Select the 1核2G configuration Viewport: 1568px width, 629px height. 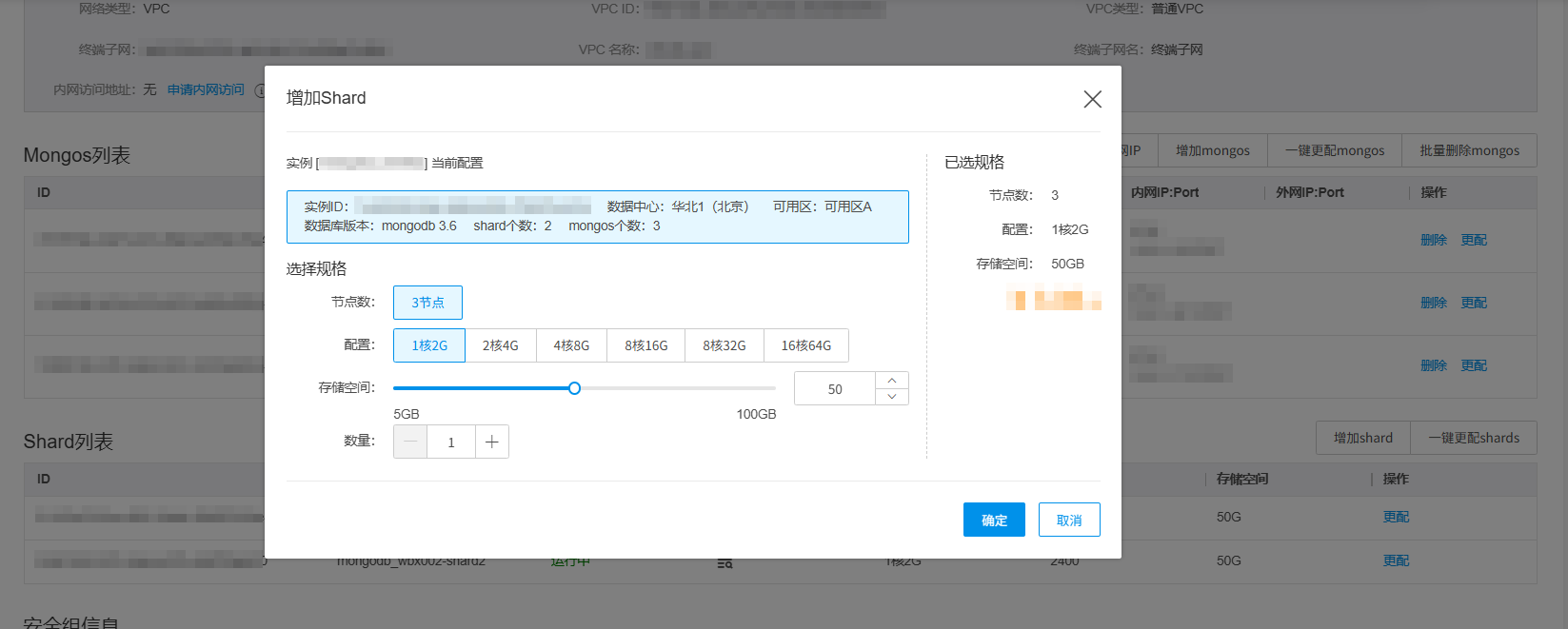429,345
